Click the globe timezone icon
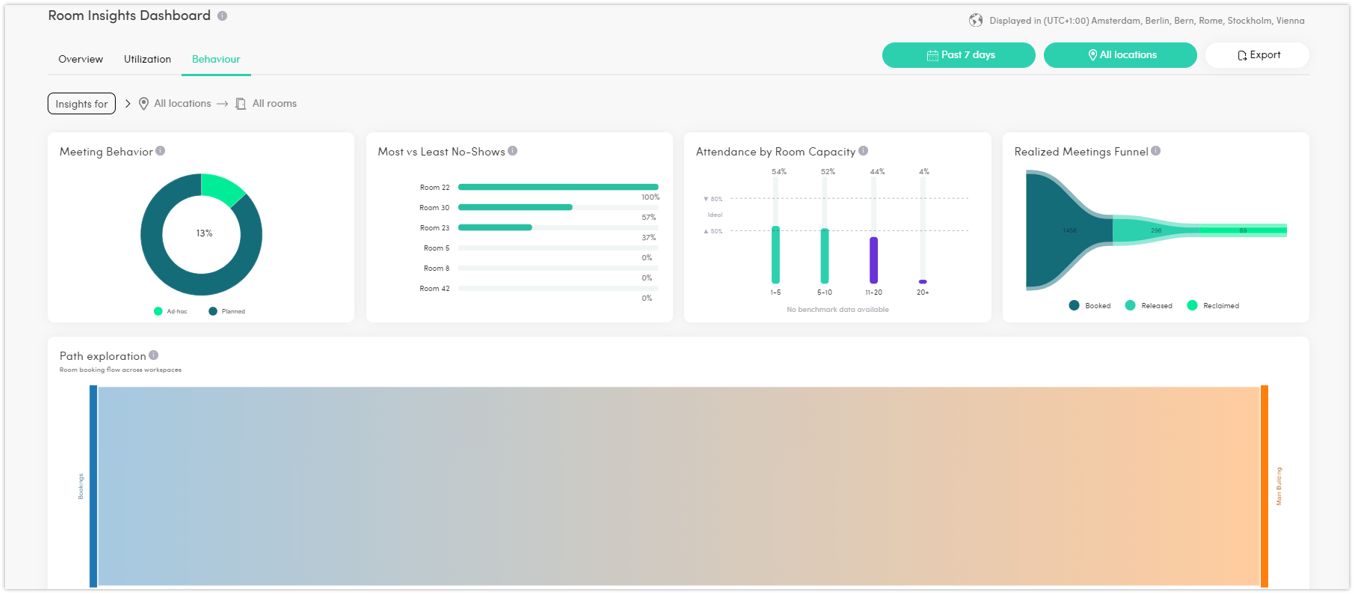Screen dimensions: 1354x594 (x=977, y=19)
